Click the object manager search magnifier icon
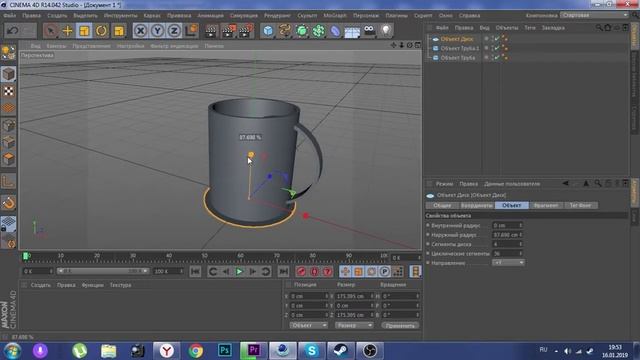Screen dimensions: 640x360 coord(599,28)
